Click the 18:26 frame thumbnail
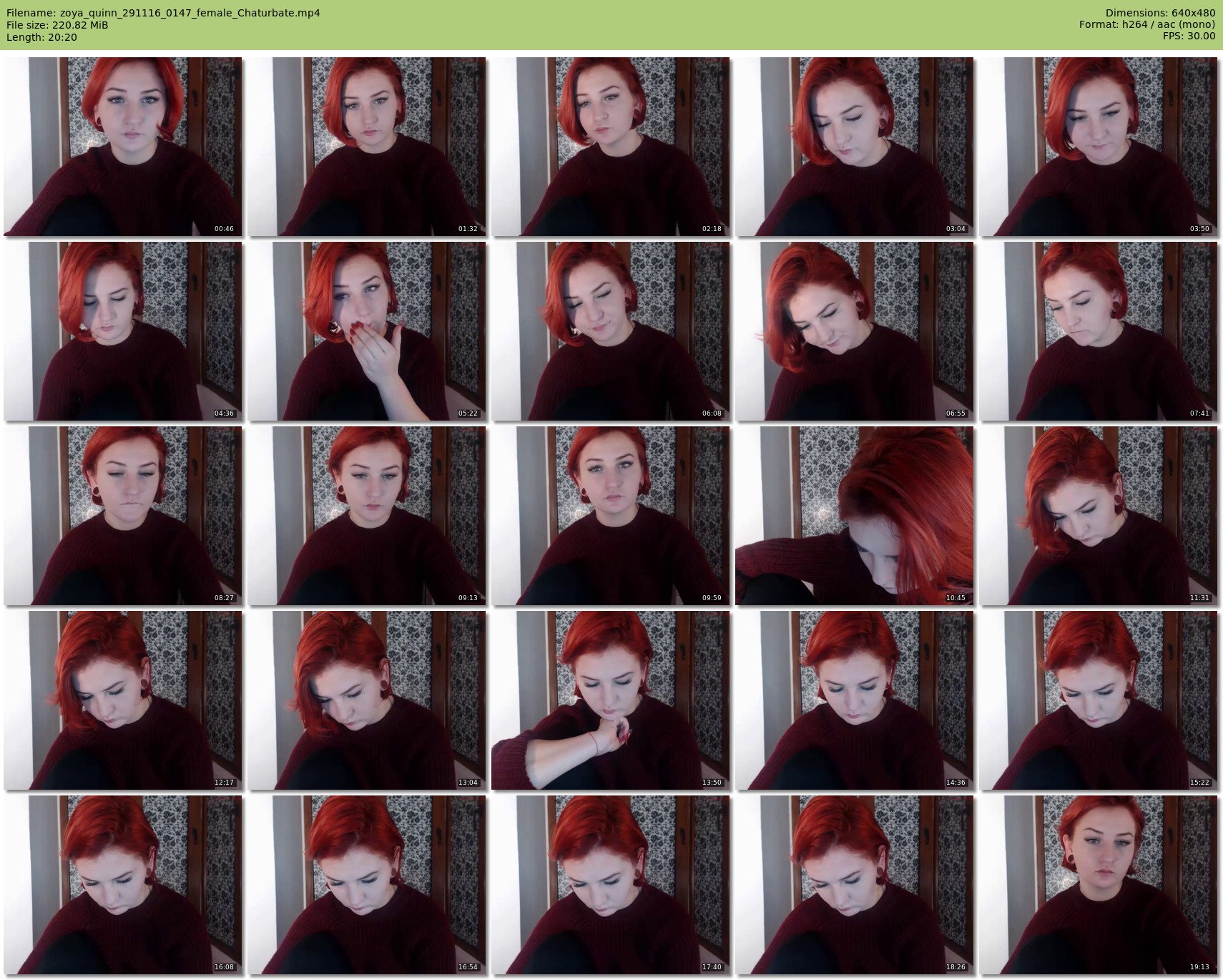This screenshot has width=1223, height=980. (855, 885)
